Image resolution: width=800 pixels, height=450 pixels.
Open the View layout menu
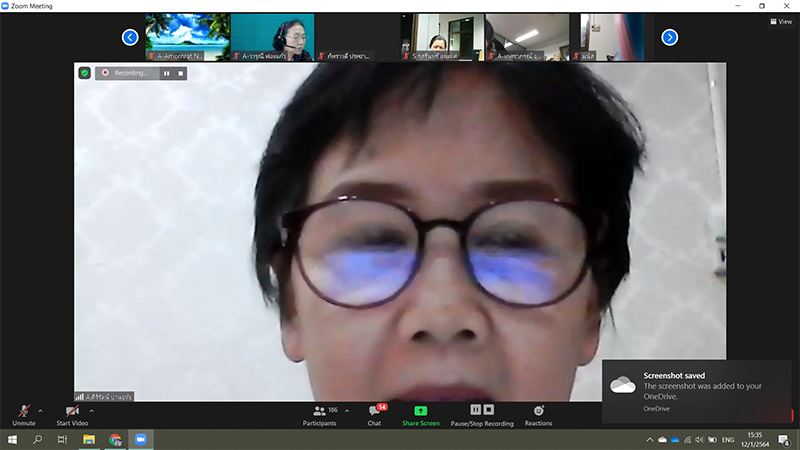click(781, 21)
